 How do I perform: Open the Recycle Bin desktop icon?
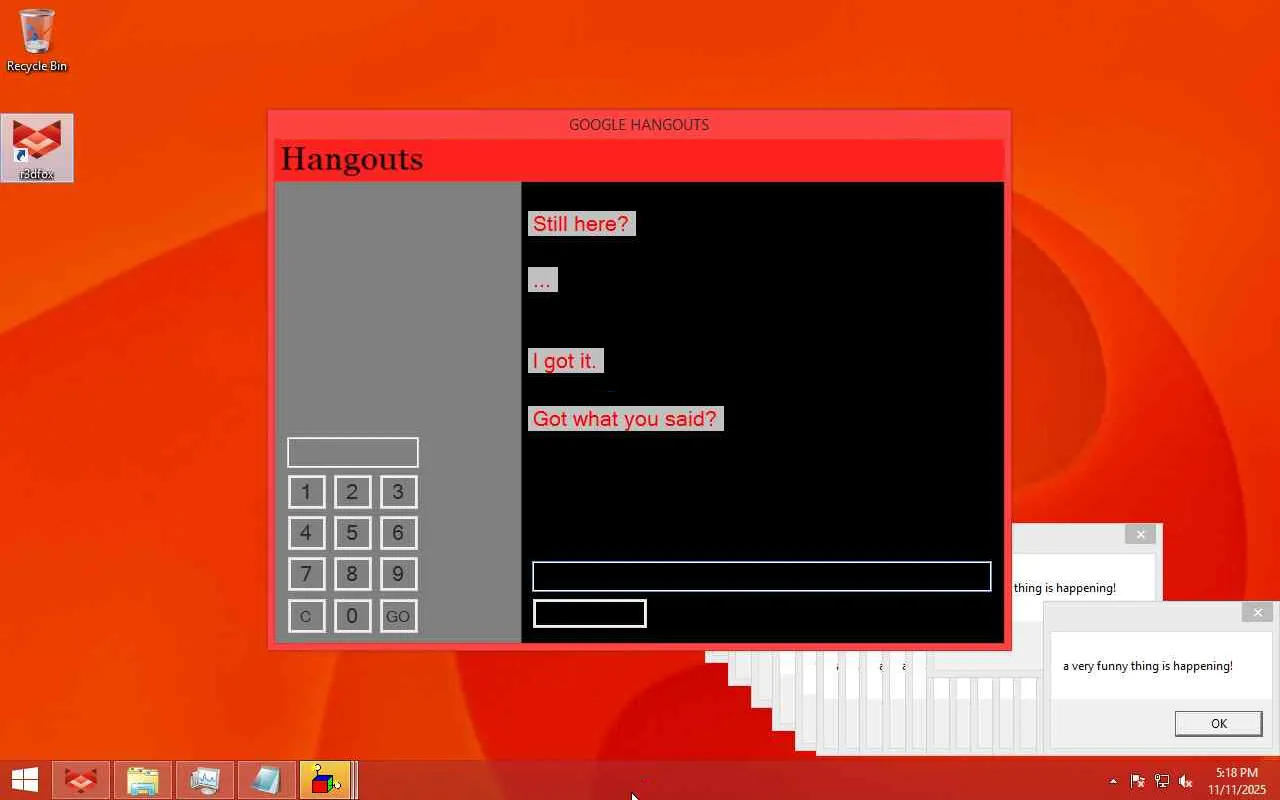pos(37,40)
